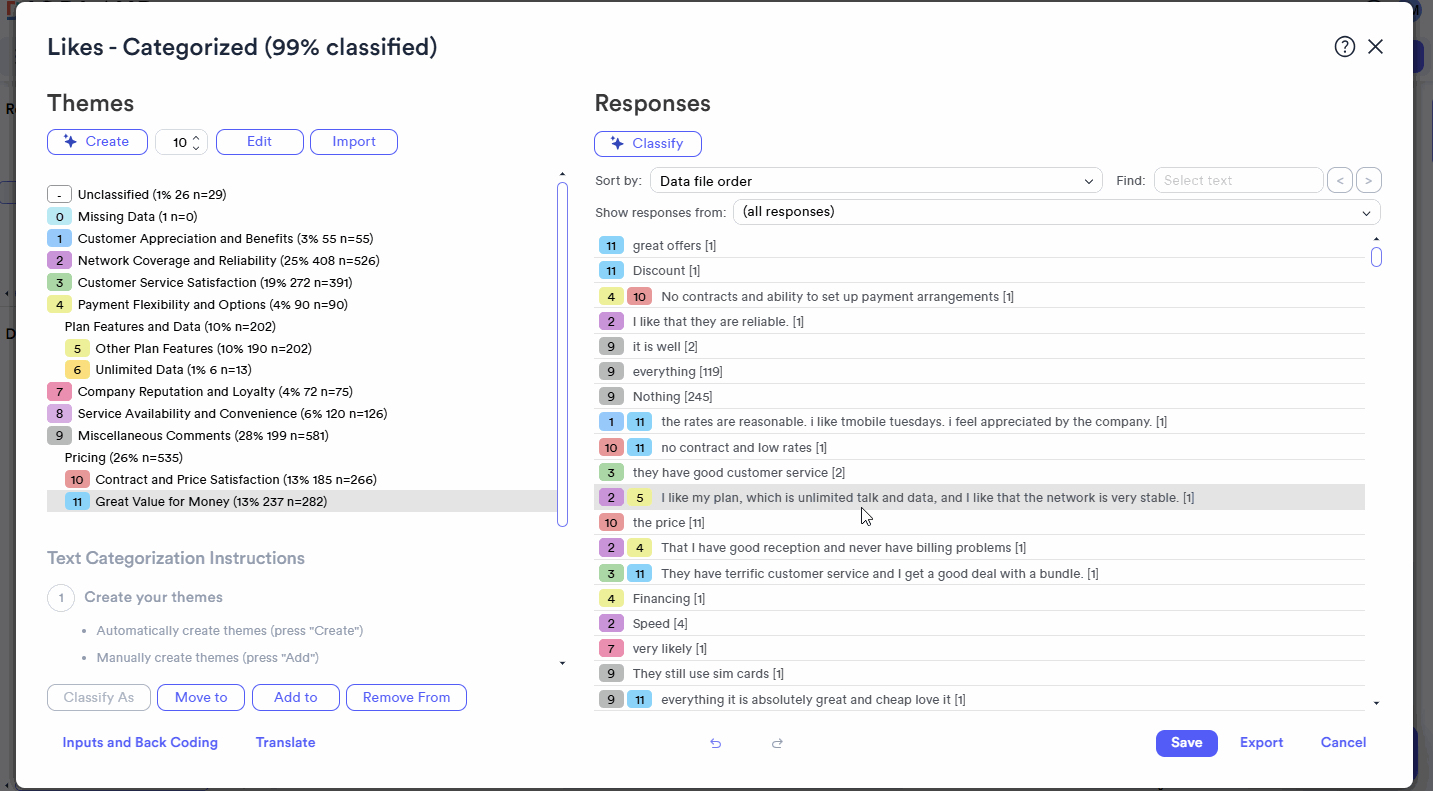The height and width of the screenshot is (791, 1433).
Task: Click the undo arrow icon
Action: [715, 743]
